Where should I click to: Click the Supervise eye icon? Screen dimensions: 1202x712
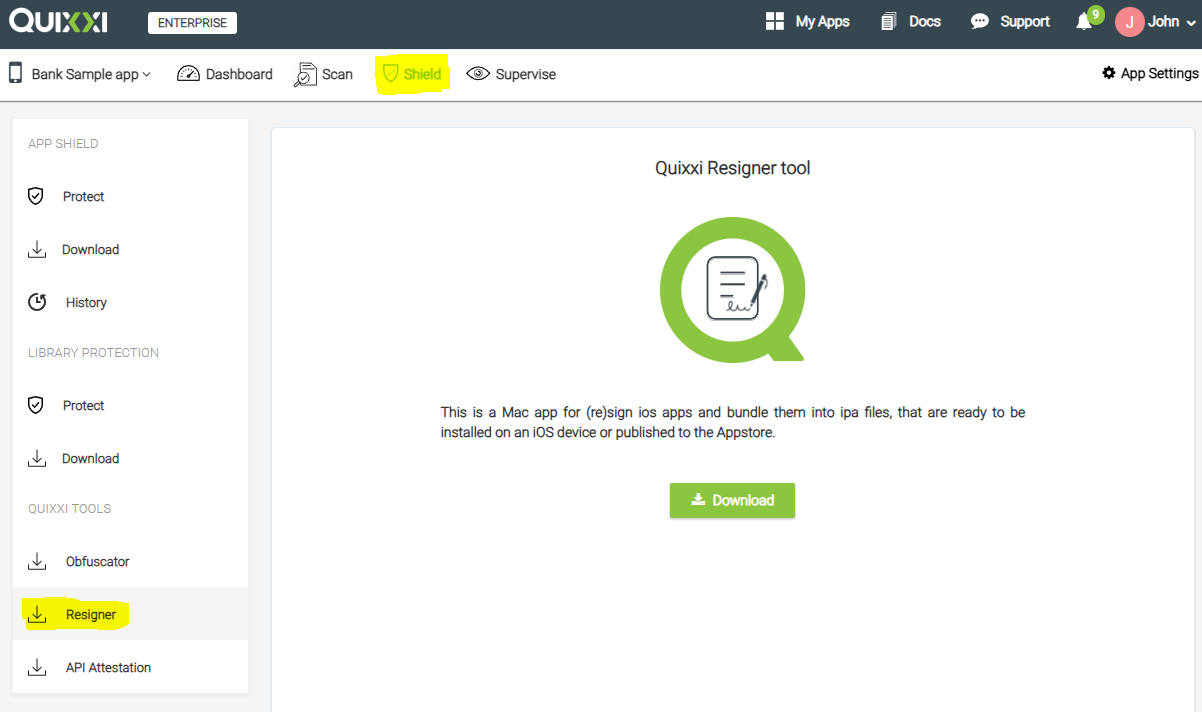478,74
